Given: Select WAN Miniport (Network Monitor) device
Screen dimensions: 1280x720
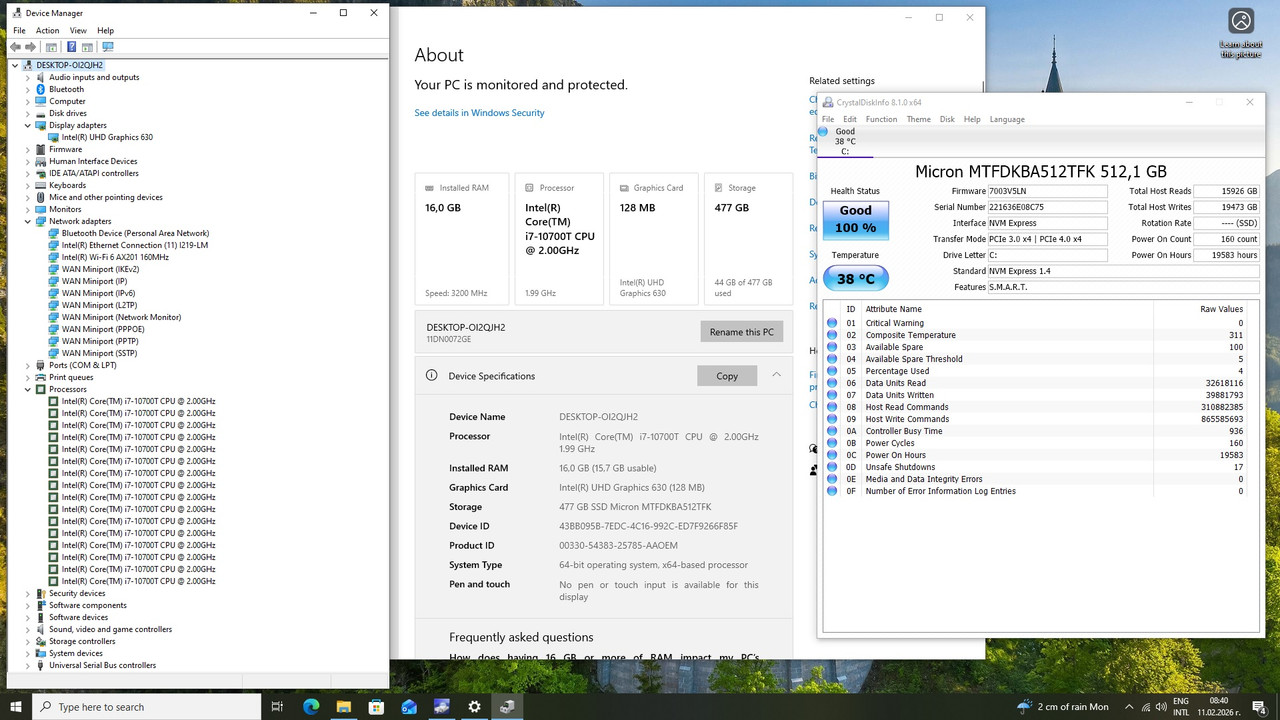Looking at the screenshot, I should [121, 317].
